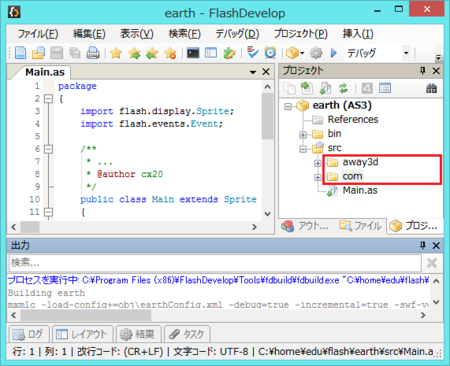Open 表示(V) menu
Screen dimensions: 450x366
click(137, 34)
